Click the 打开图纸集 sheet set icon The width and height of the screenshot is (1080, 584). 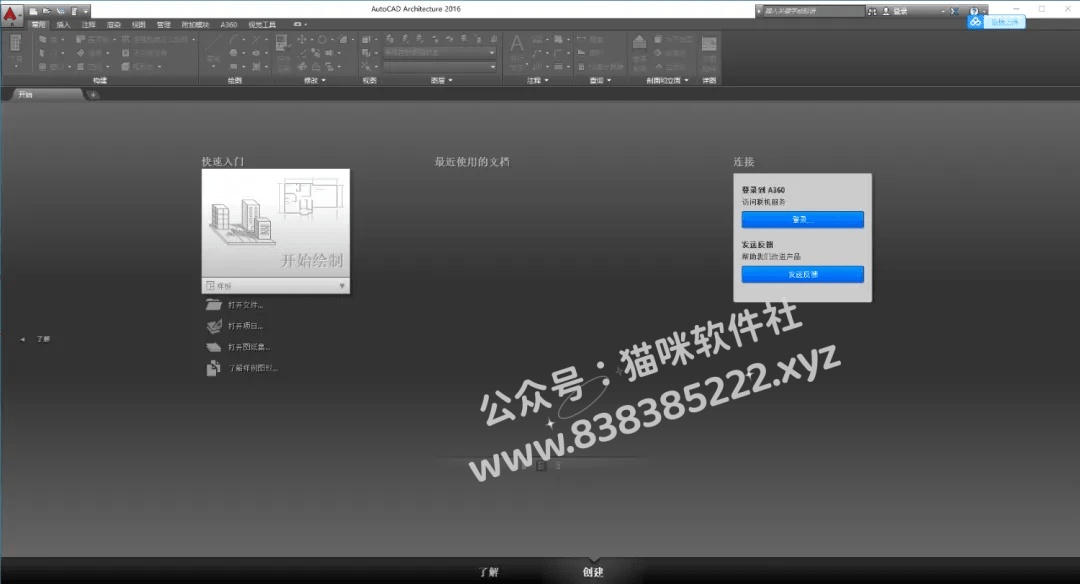(x=214, y=347)
